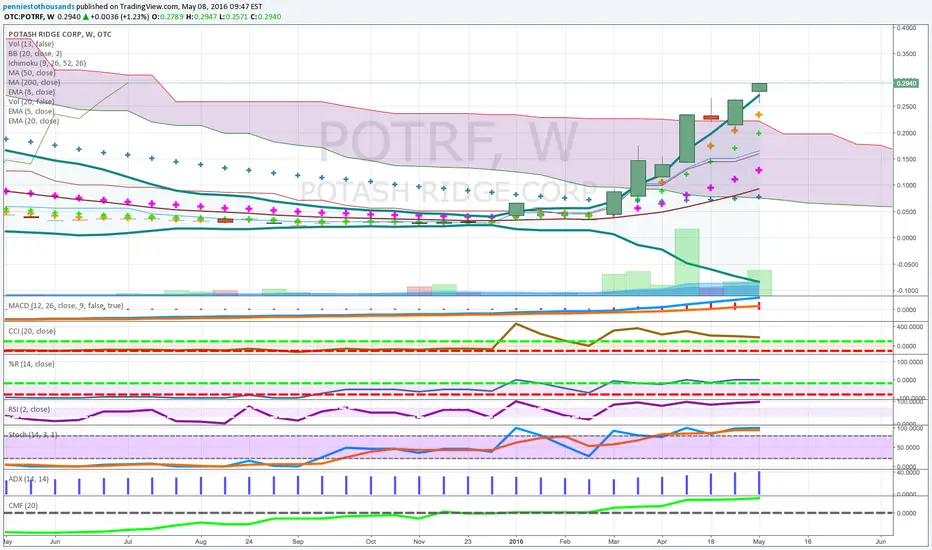Click the 40.0000 ADX axis label
Screen dimensions: 932x550
coord(909,472)
